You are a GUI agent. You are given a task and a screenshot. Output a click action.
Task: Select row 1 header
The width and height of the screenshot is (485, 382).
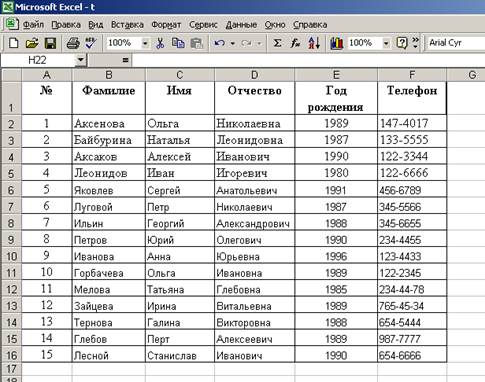(11, 99)
